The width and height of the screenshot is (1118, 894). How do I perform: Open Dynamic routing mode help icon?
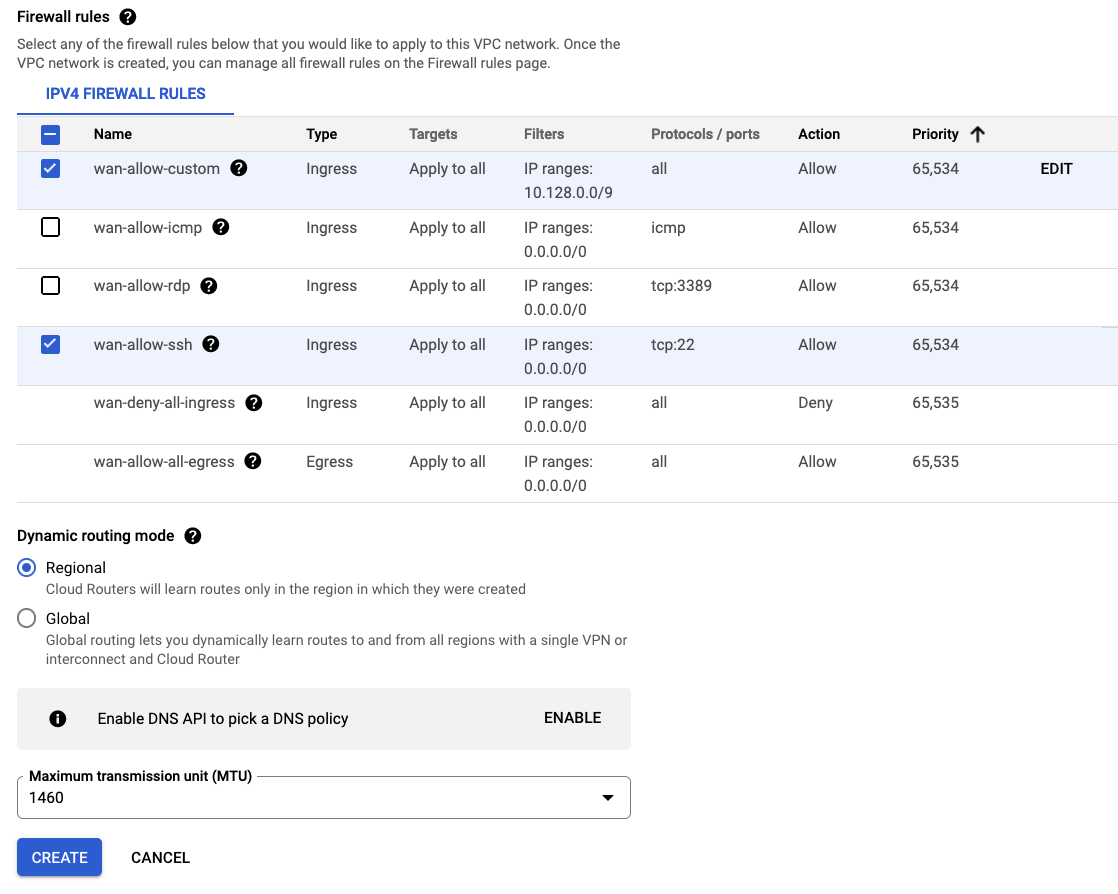[193, 536]
